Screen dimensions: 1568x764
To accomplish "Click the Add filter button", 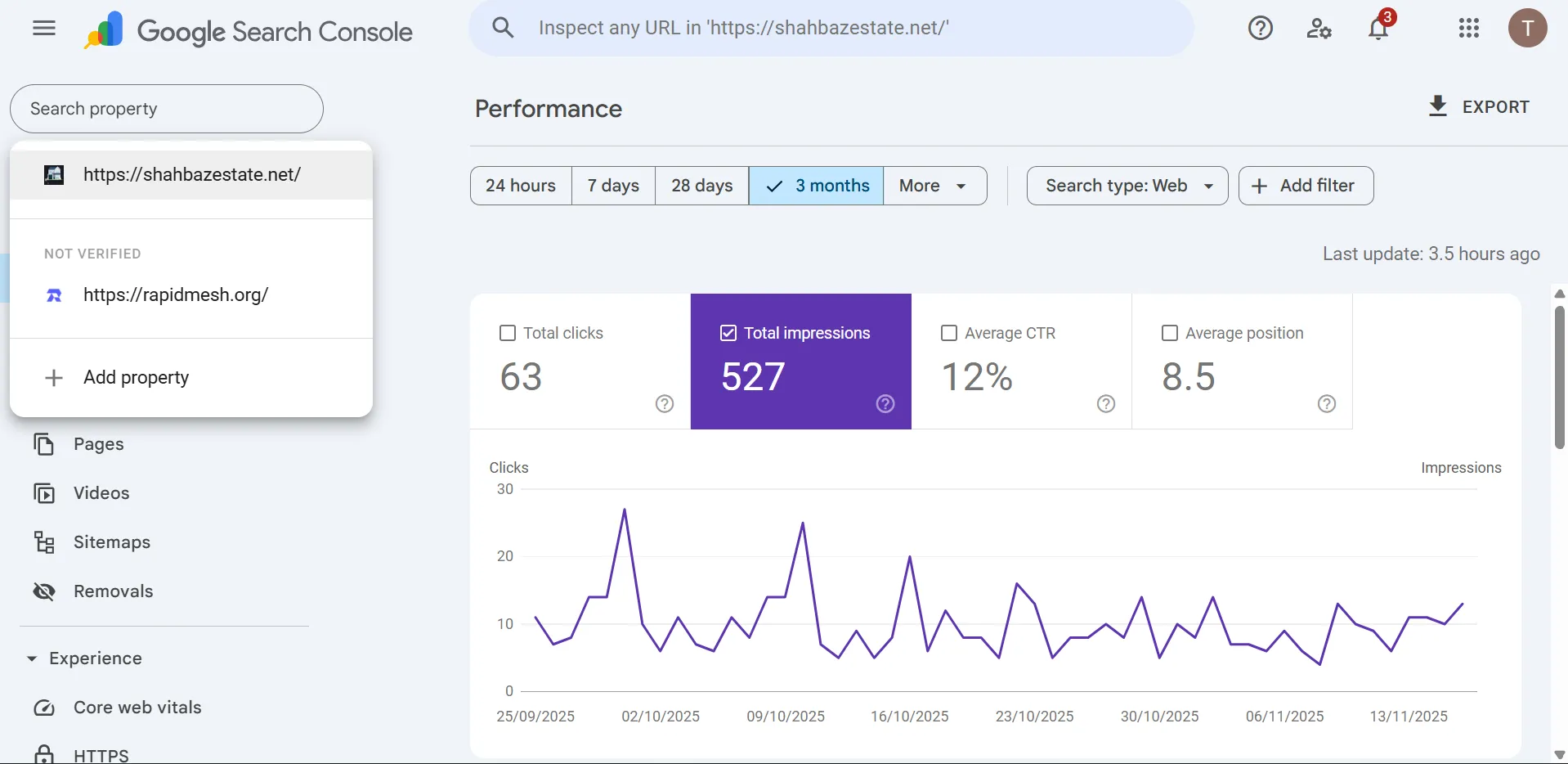I will pyautogui.click(x=1306, y=186).
